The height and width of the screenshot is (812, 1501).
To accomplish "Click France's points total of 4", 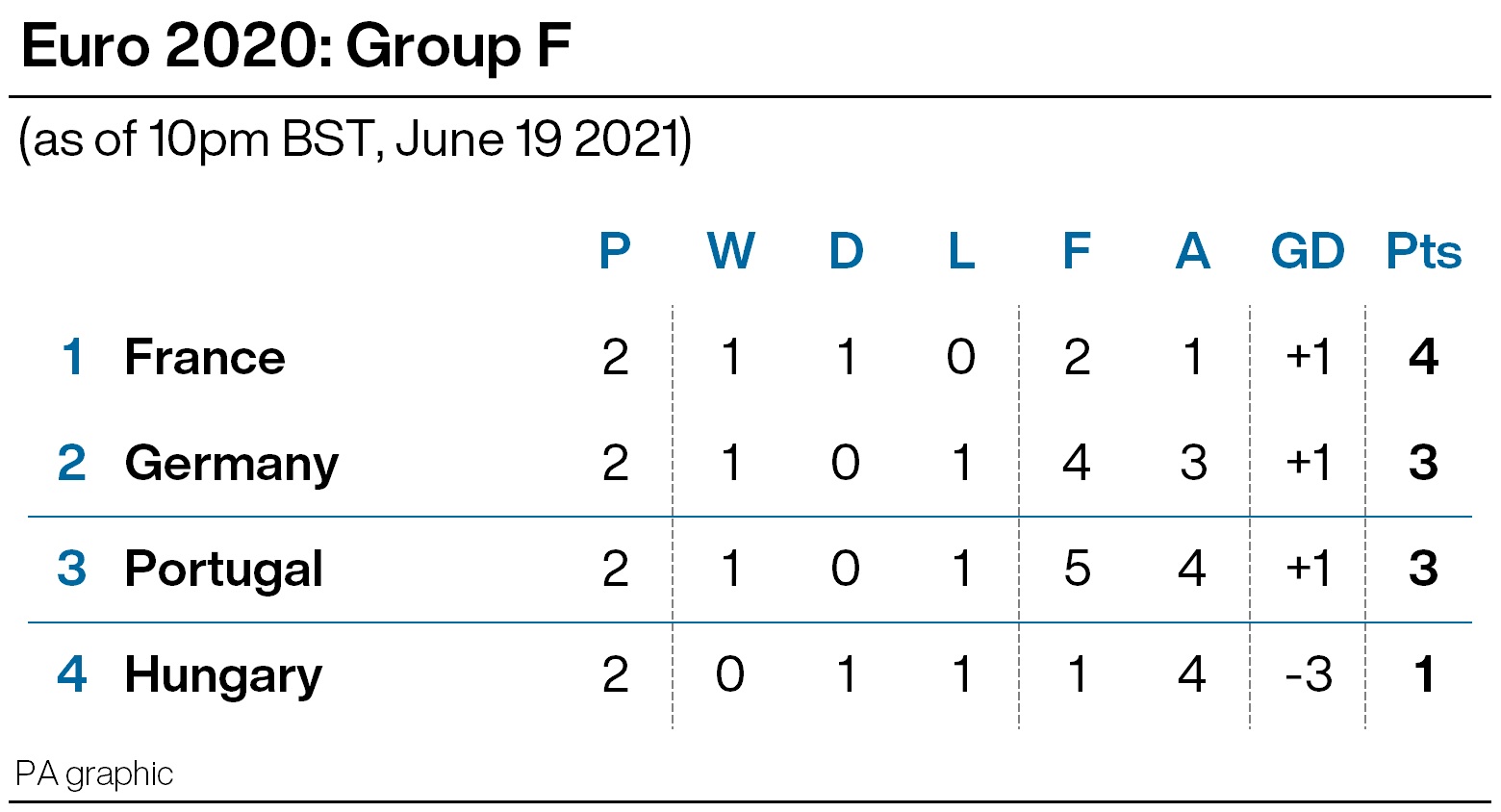I will coord(1424,357).
